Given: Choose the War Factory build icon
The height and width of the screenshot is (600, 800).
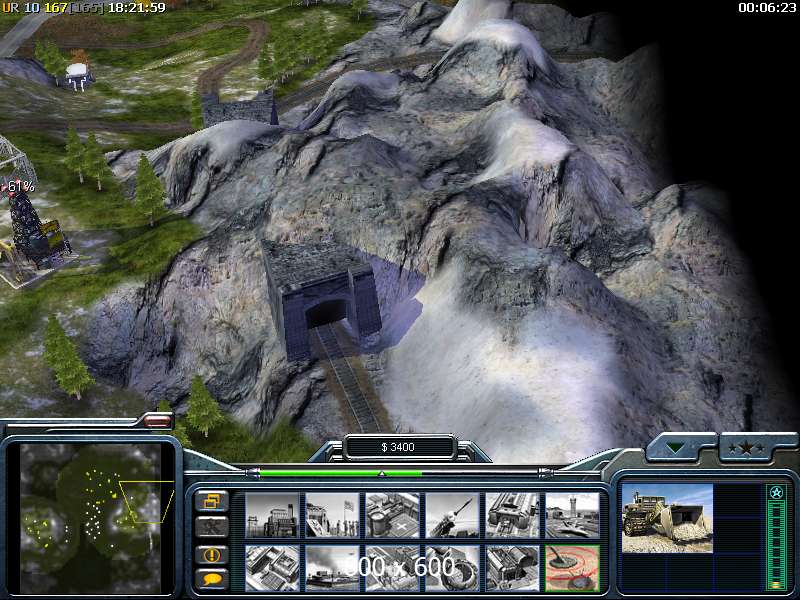Looking at the screenshot, I should tap(513, 515).
